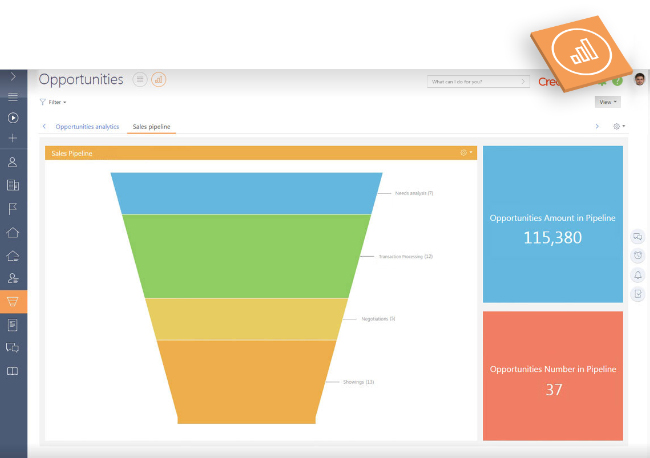Open the green help question mark icon

click(617, 81)
